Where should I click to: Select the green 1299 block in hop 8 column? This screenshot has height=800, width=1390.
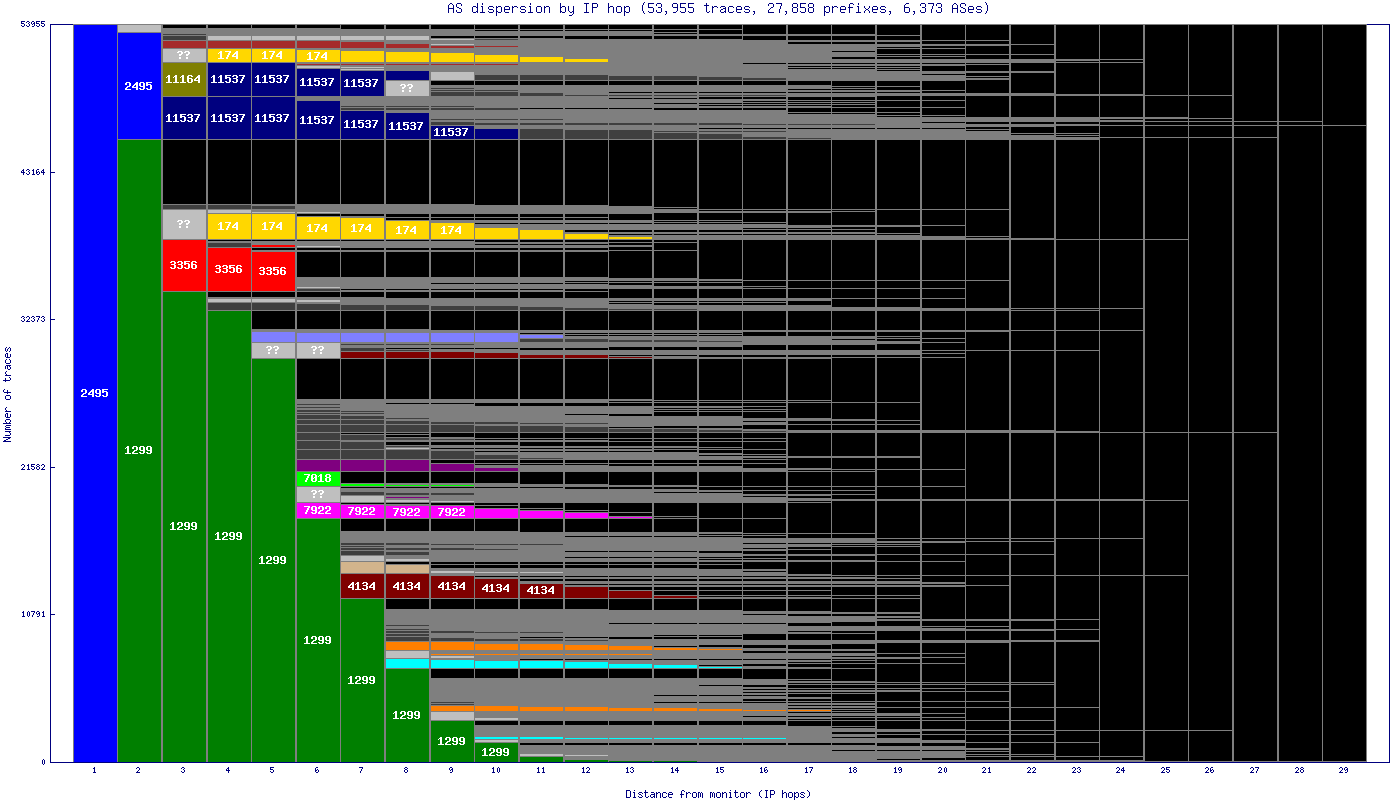point(407,715)
